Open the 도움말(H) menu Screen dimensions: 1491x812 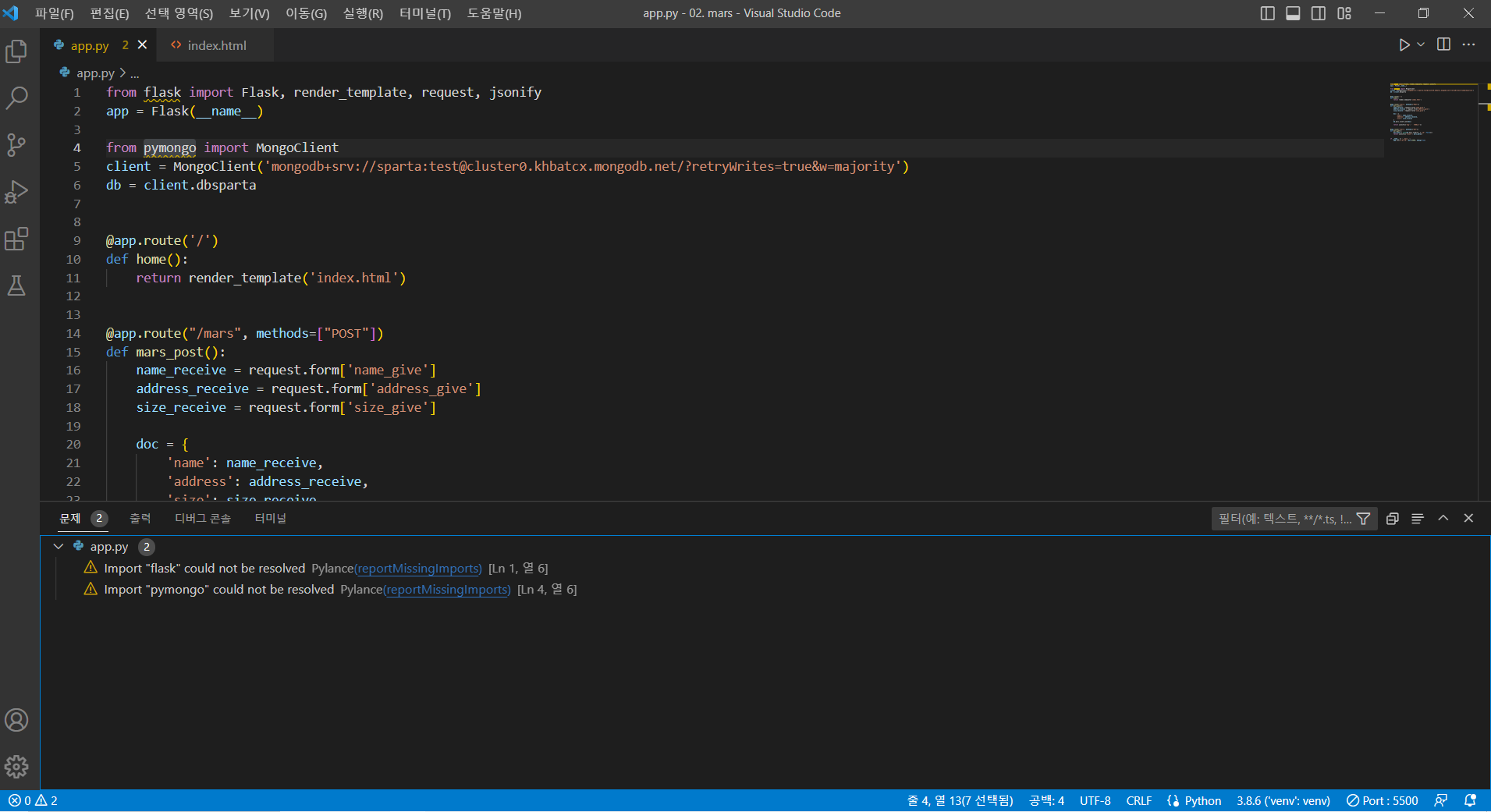pyautogui.click(x=494, y=13)
